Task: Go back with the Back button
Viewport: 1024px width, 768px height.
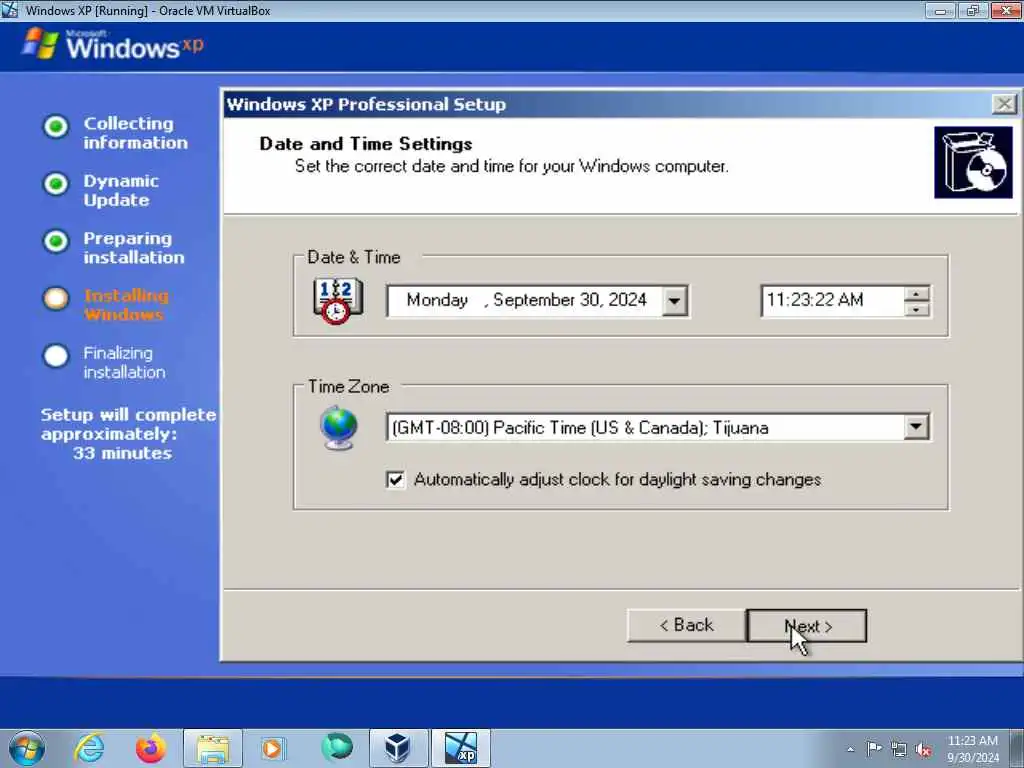Action: pyautogui.click(x=686, y=626)
